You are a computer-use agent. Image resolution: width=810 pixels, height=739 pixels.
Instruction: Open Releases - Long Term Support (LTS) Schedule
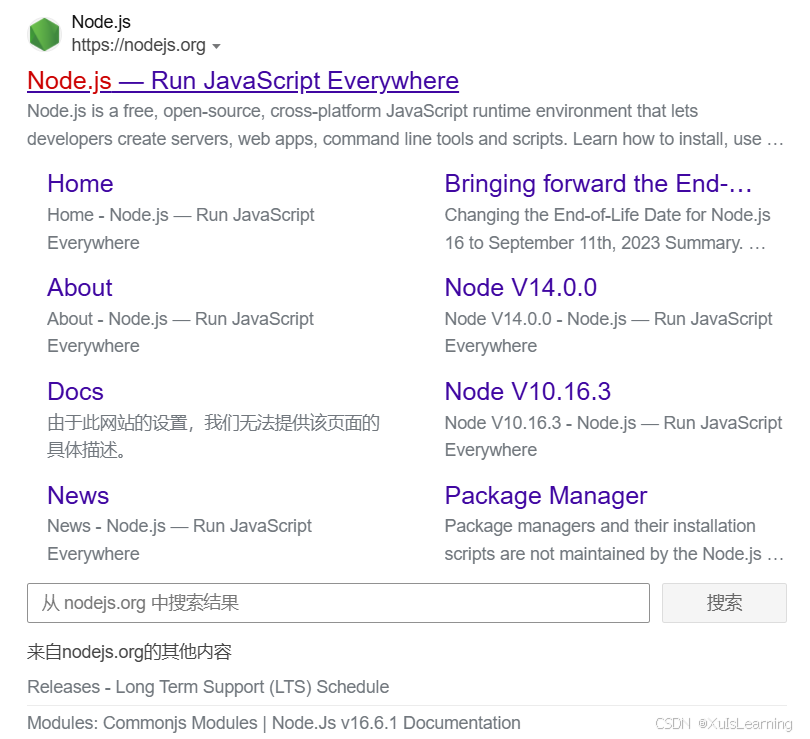tap(208, 687)
